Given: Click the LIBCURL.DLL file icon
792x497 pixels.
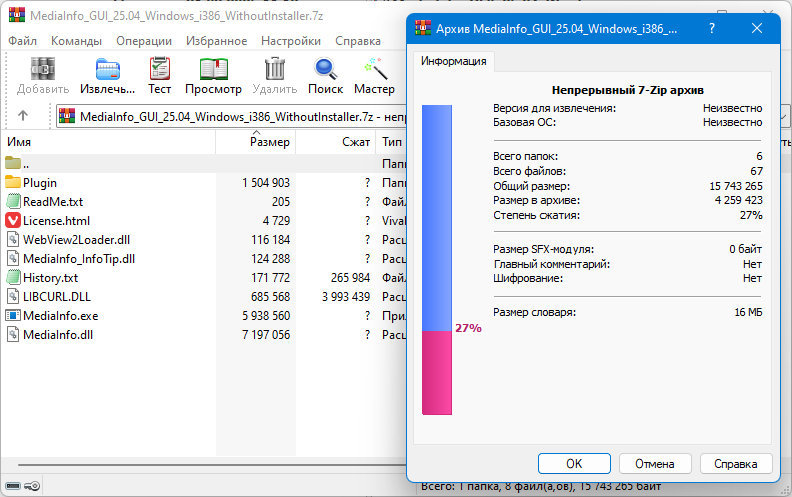Looking at the screenshot, I should tap(13, 296).
